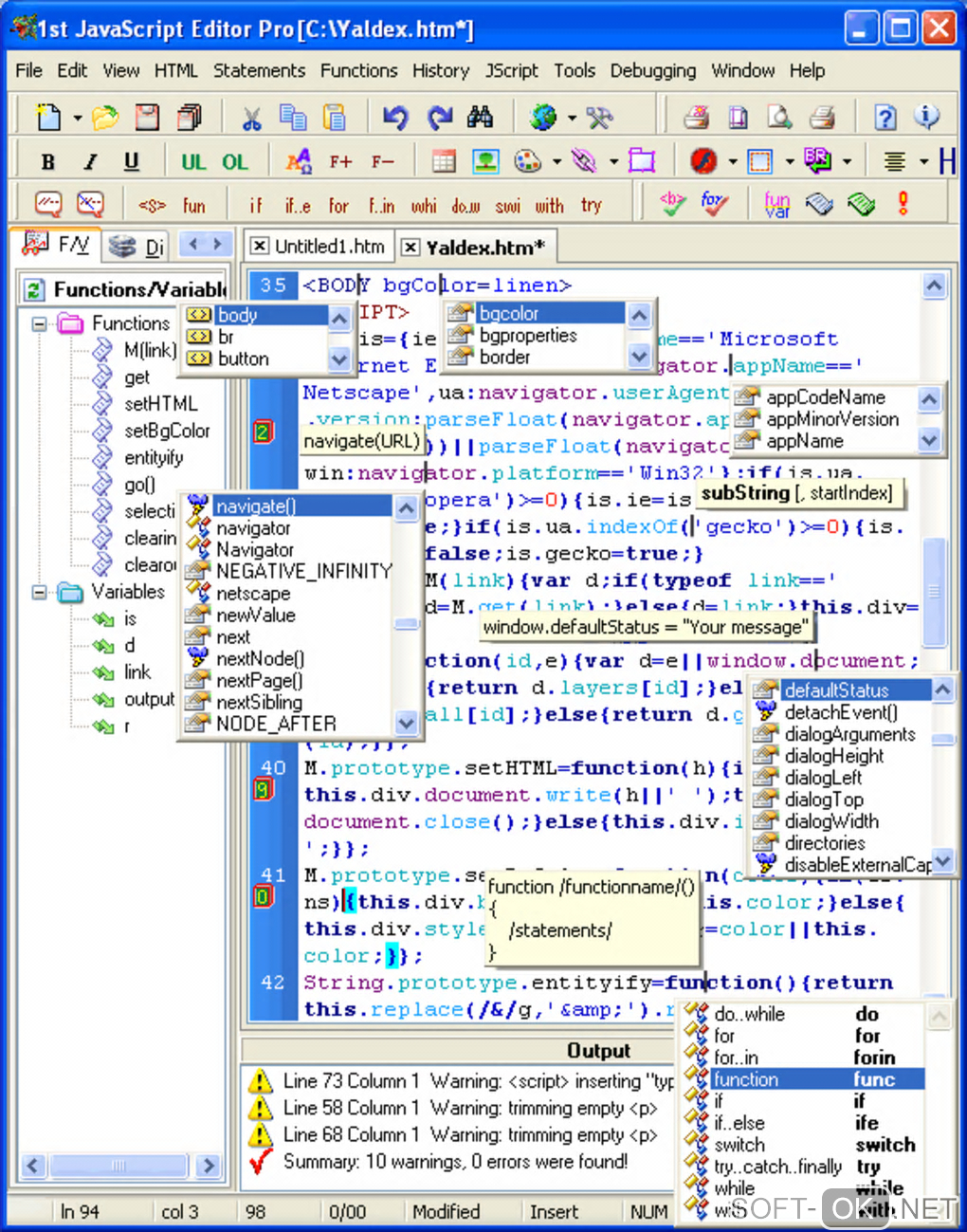The image size is (967, 1232).
Task: Open the File menu
Action: tap(28, 70)
